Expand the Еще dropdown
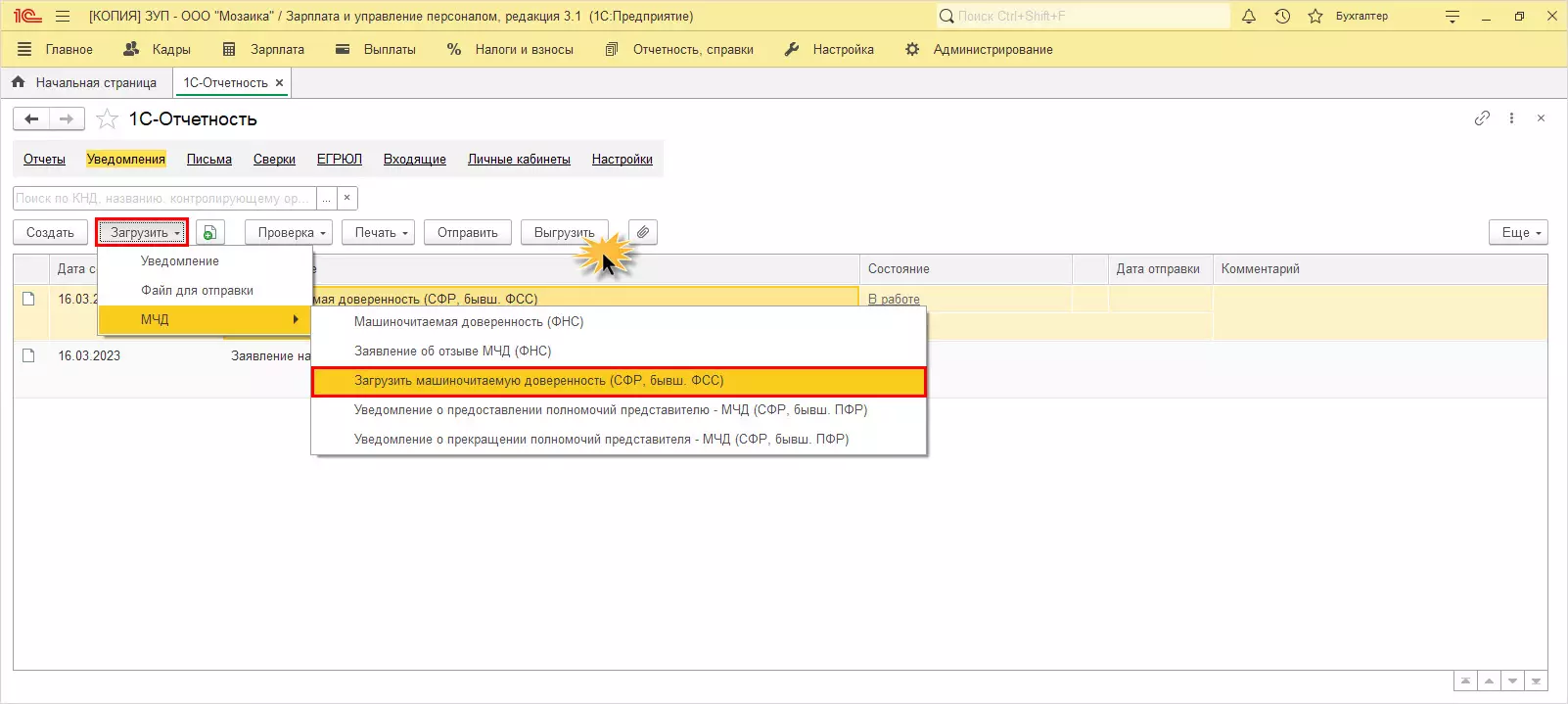Viewport: 1568px width, 704px height. (x=1518, y=233)
